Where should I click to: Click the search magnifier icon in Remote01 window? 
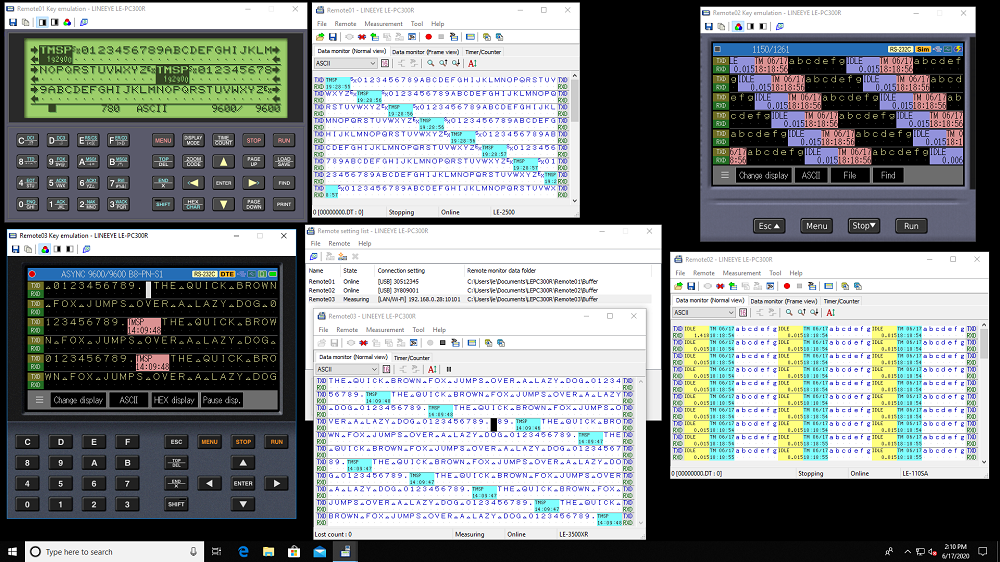point(430,63)
